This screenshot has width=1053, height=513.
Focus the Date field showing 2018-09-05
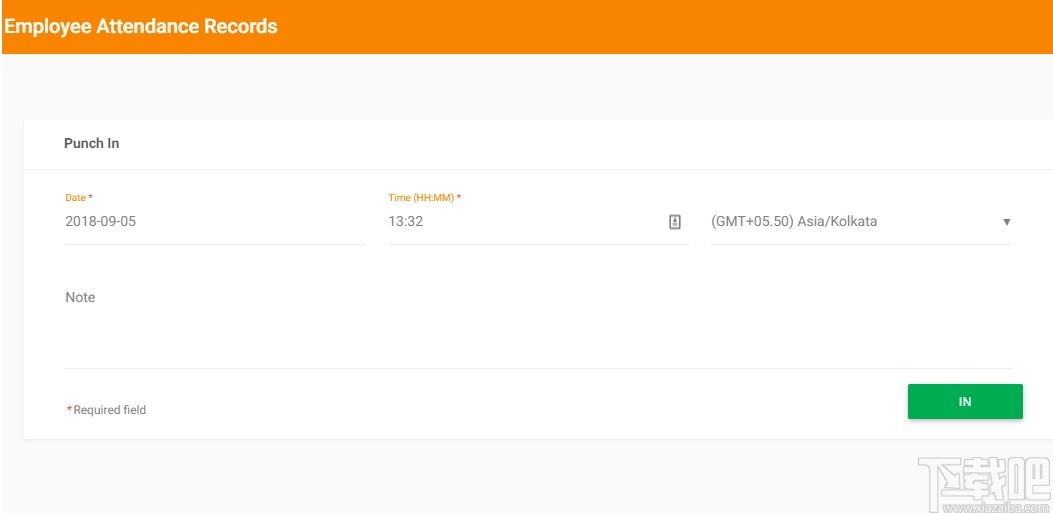pos(216,222)
